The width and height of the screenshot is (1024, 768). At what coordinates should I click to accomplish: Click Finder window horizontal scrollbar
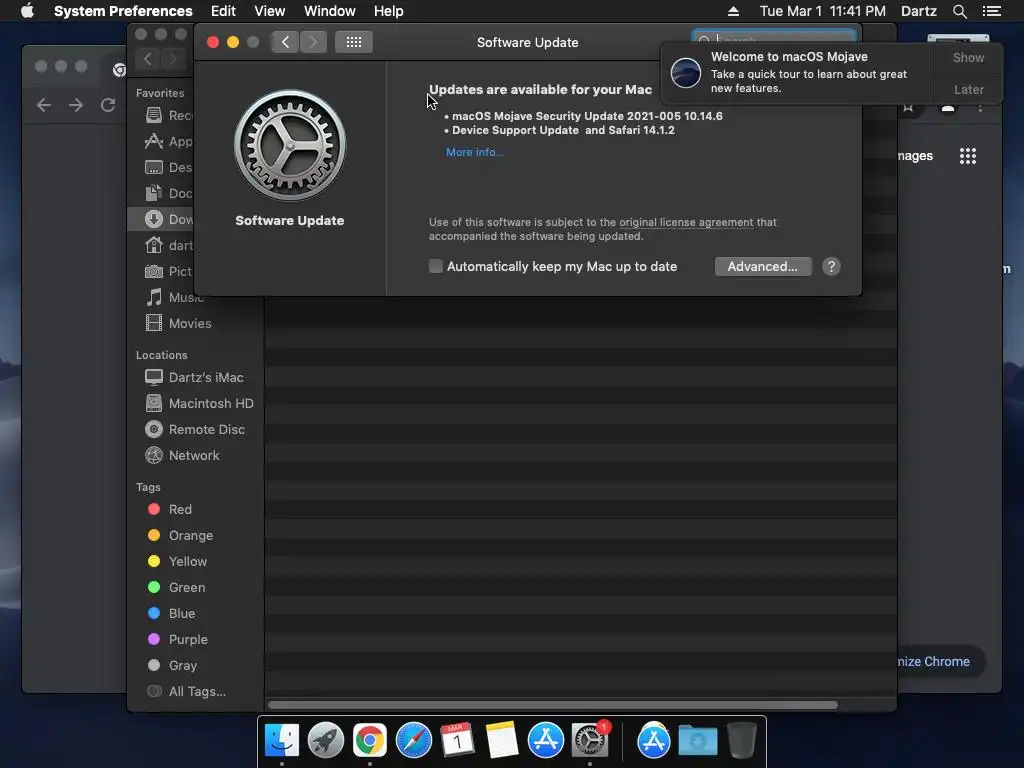tap(552, 705)
